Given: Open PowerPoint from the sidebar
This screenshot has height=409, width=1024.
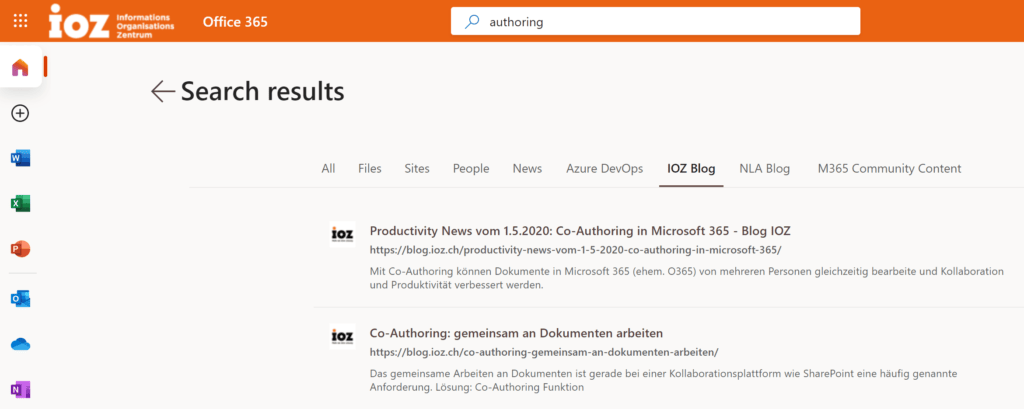Looking at the screenshot, I should point(20,249).
